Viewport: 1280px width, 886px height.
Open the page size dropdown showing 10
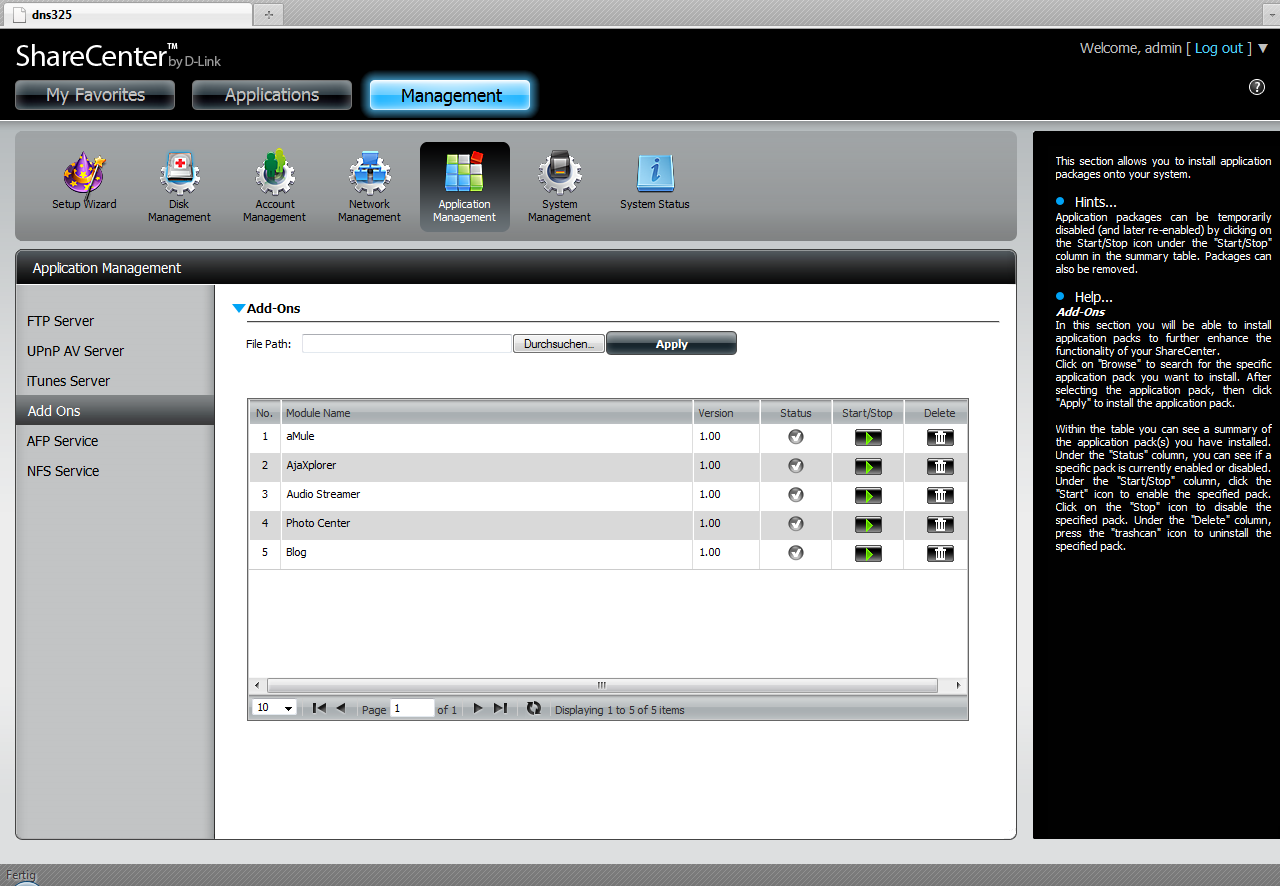[x=273, y=707]
